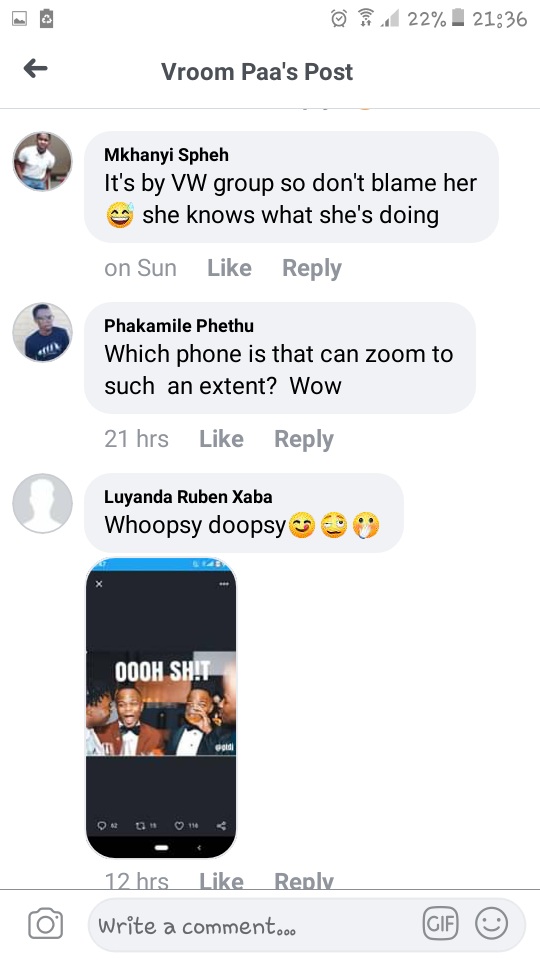Tap the image notification icon in status bar
Screen dimensions: 540x960
(x=20, y=19)
